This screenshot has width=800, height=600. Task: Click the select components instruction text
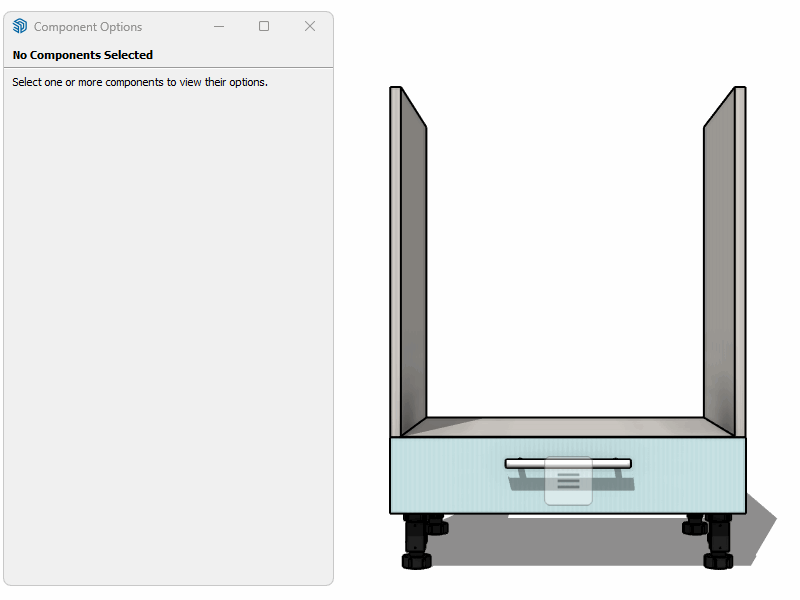(x=140, y=82)
